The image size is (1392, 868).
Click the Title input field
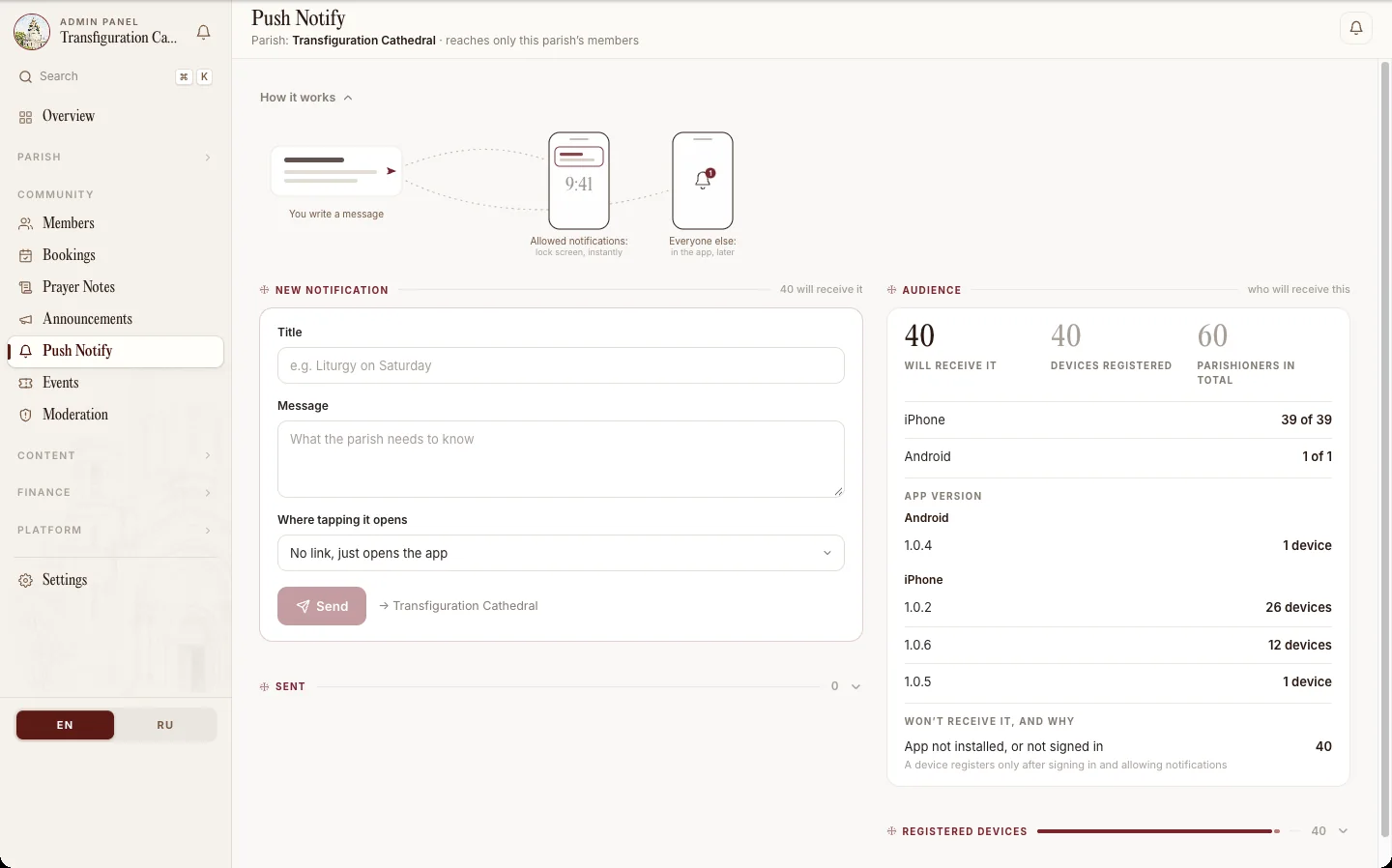coord(561,365)
